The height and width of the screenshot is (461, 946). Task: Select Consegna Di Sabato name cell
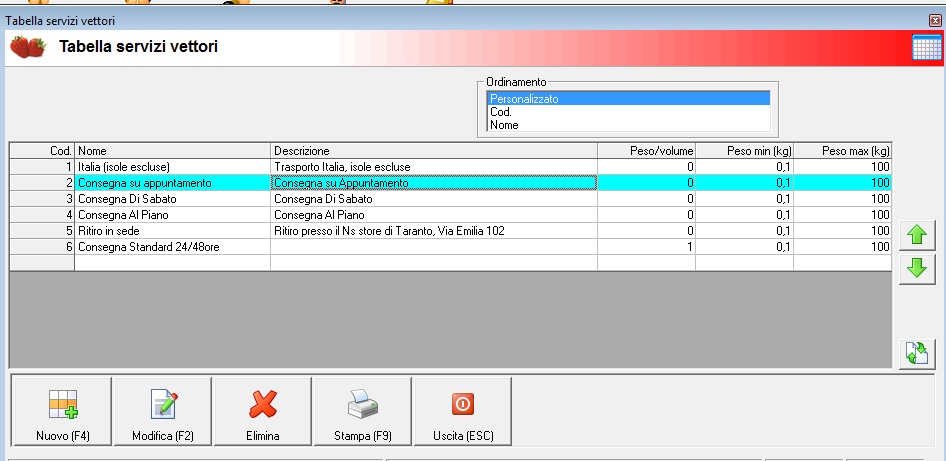173,199
